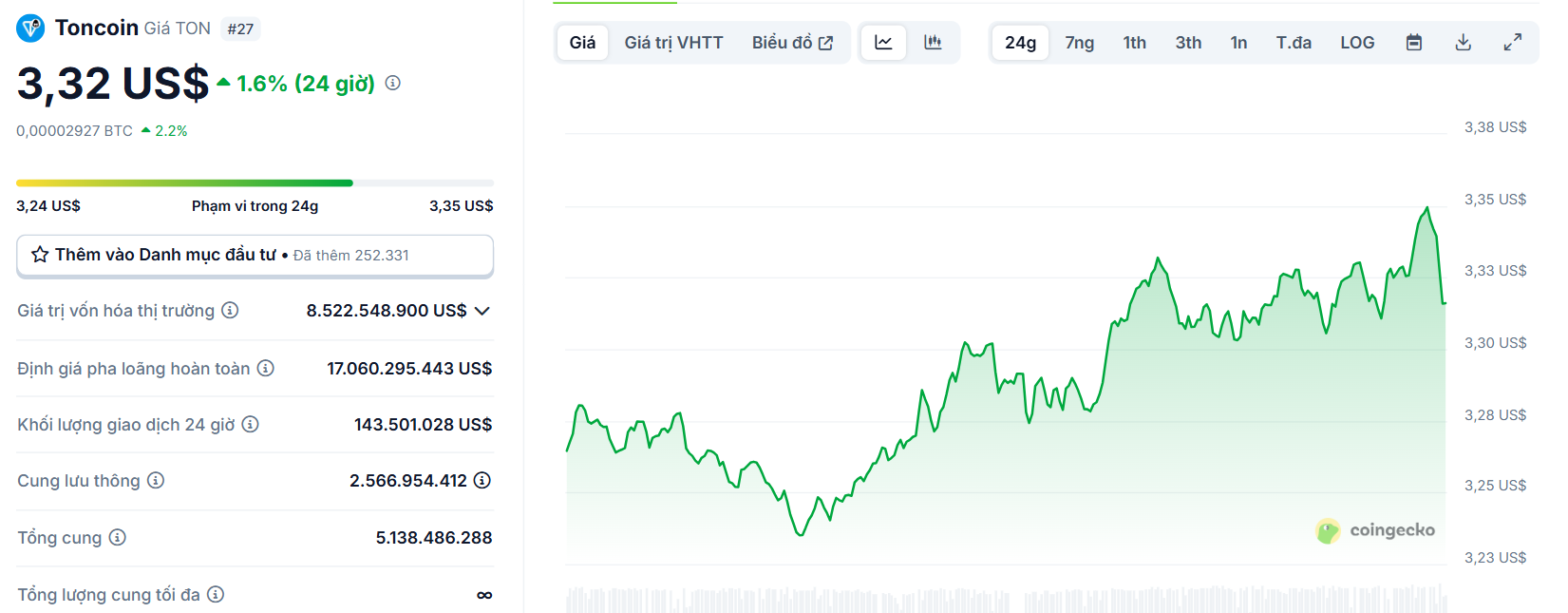Click the 5.138.486.288 total supply value
This screenshot has height=613, width=1568.
click(434, 538)
